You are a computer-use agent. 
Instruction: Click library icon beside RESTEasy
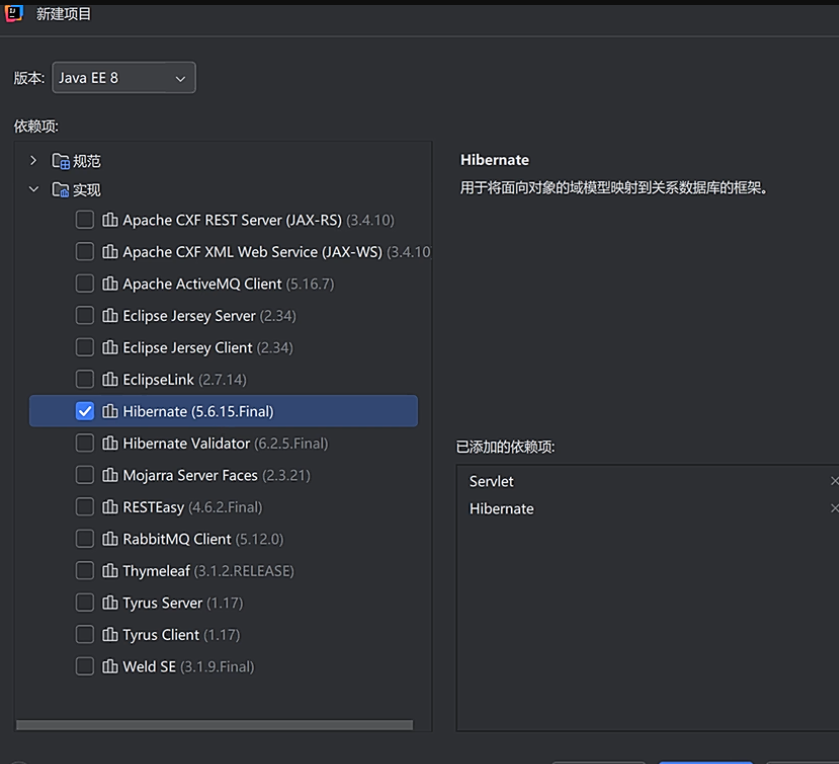click(110, 507)
